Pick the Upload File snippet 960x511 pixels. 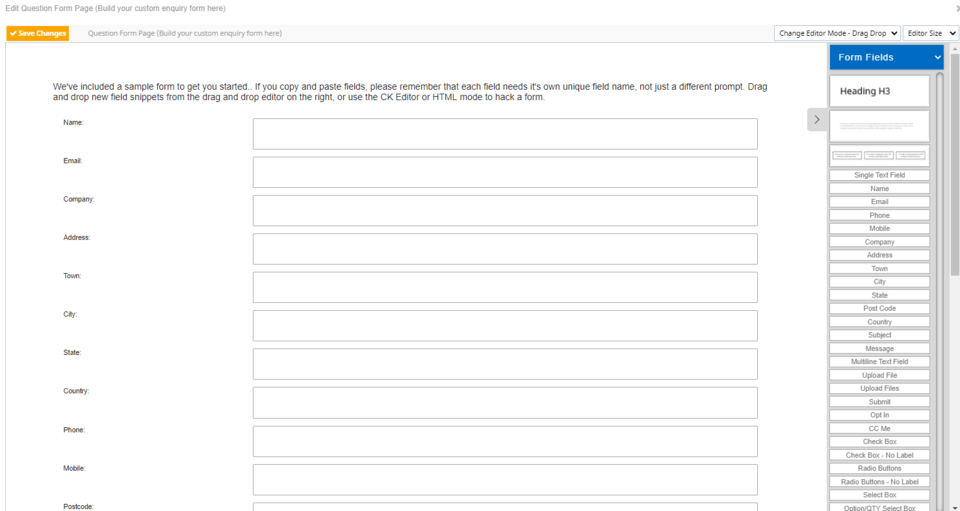pos(880,375)
